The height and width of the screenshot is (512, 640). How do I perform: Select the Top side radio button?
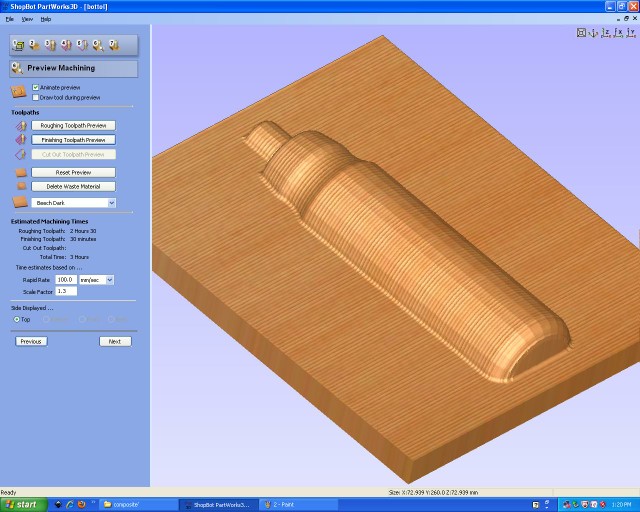tap(17, 319)
